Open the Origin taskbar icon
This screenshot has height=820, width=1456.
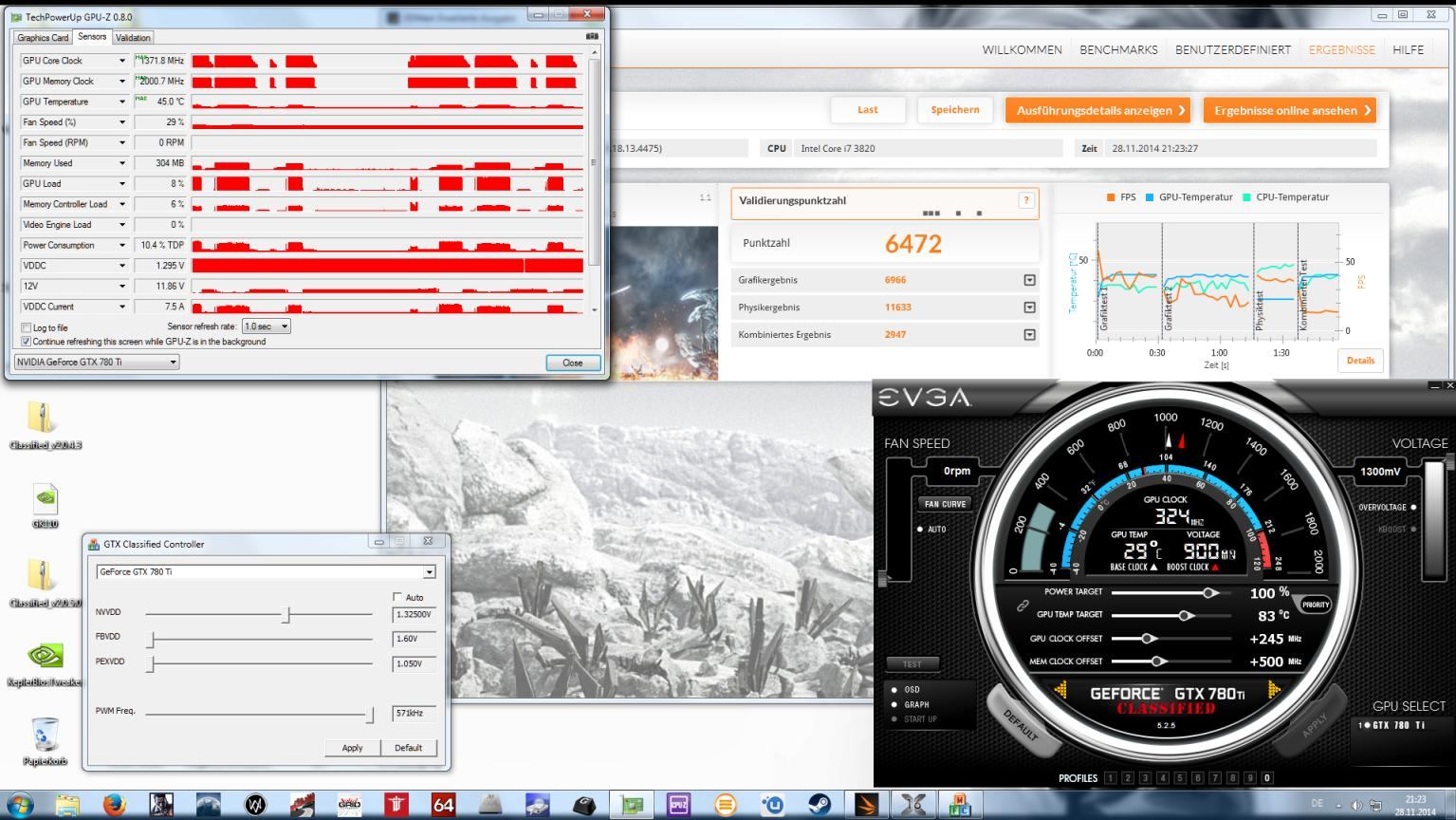coord(725,805)
